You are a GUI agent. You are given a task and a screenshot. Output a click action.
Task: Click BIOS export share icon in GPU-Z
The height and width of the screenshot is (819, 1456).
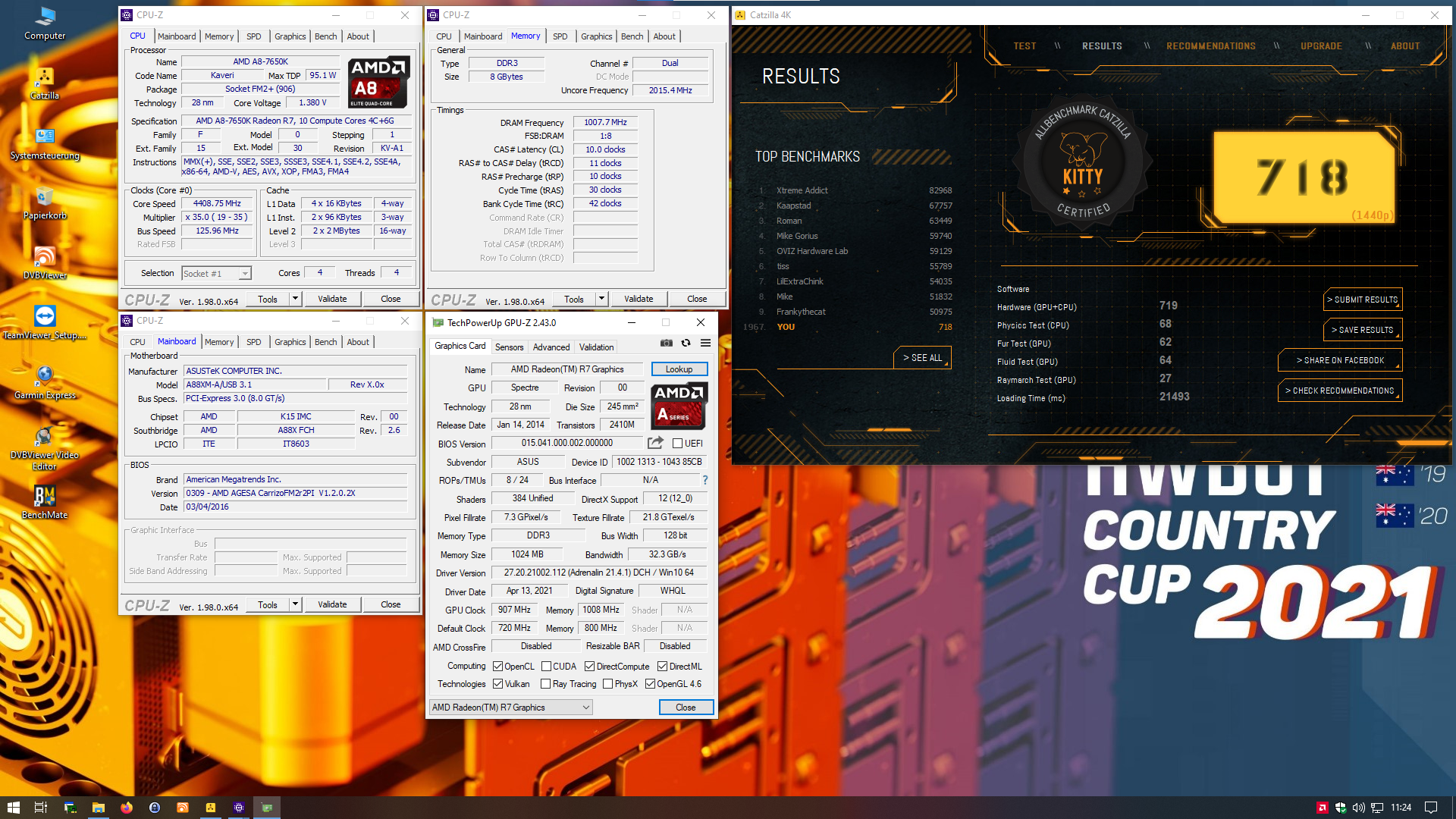655,443
